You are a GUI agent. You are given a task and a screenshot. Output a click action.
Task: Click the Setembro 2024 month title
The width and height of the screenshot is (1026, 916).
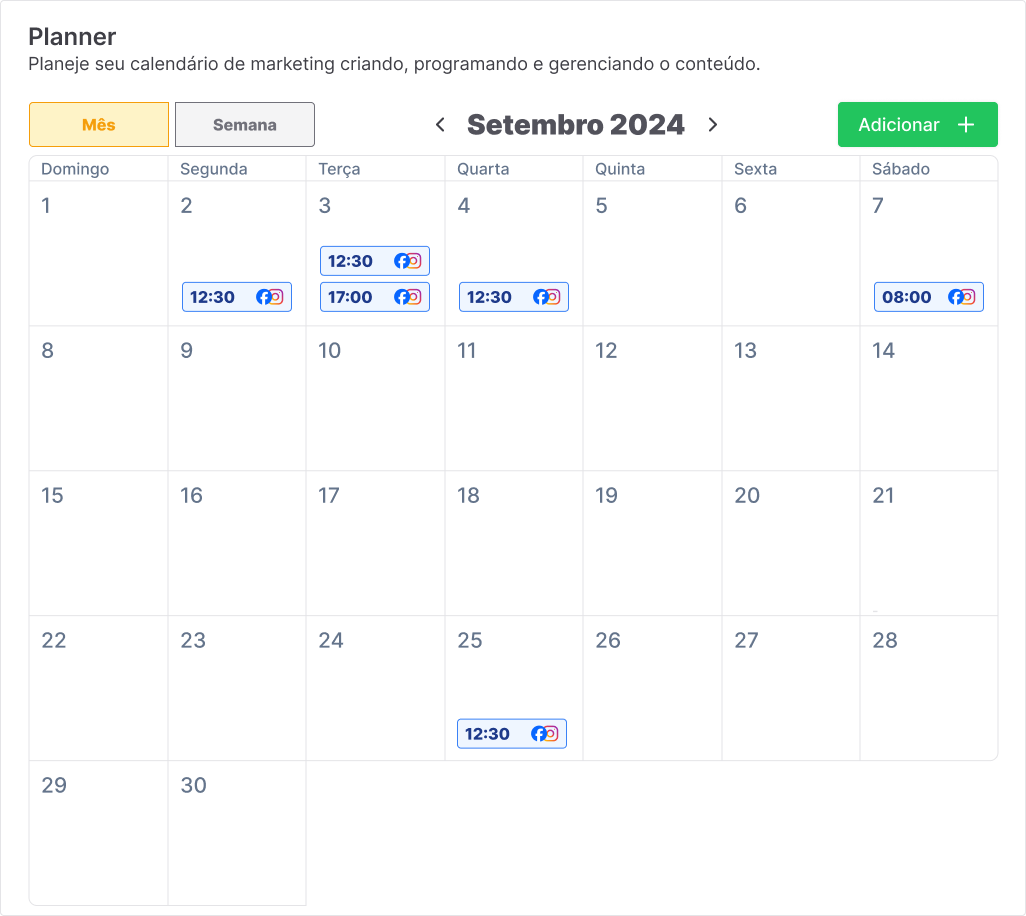tap(576, 125)
